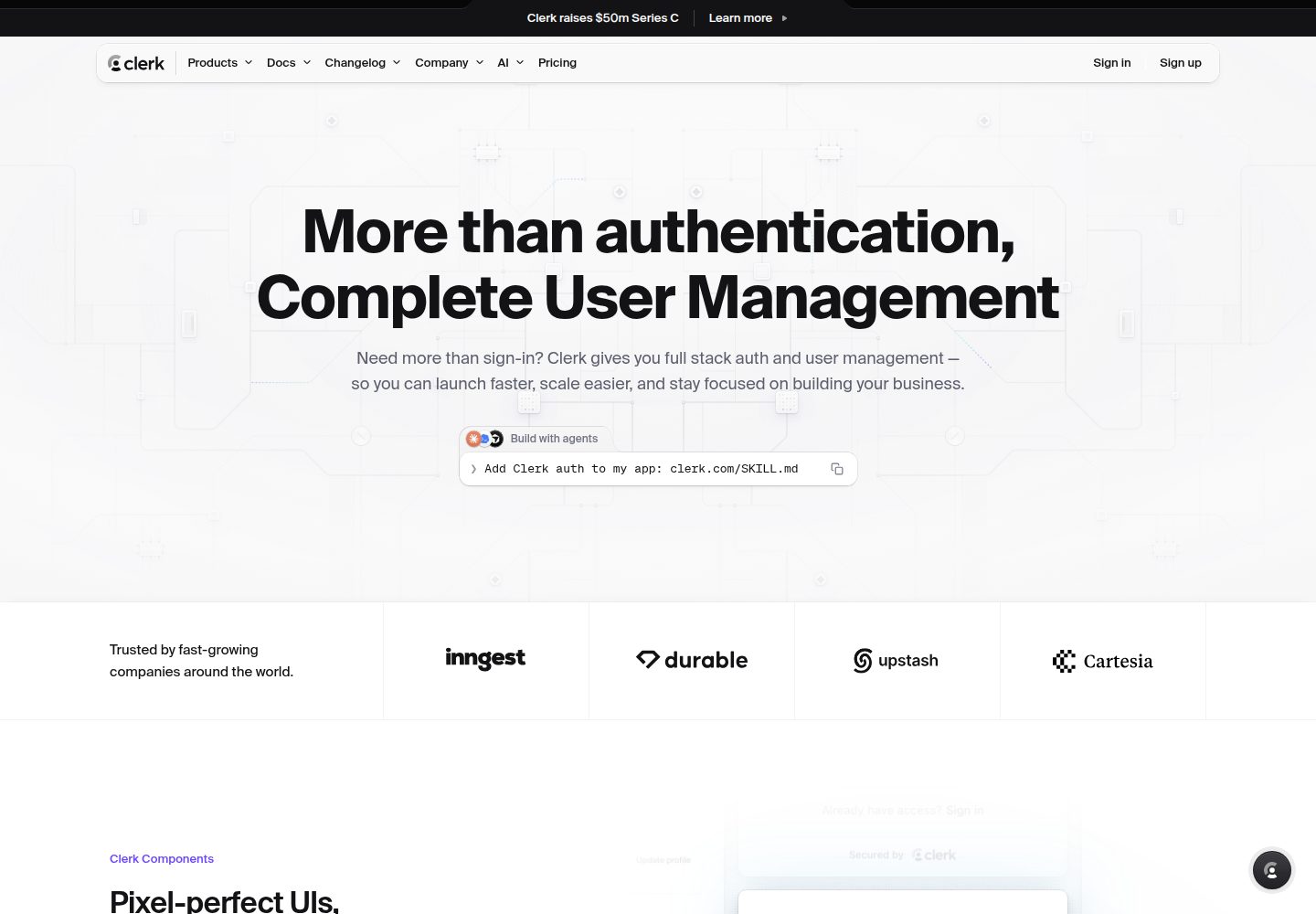The width and height of the screenshot is (1316, 914).
Task: Click the 'Need more than sign-in?' paragraph
Action: pyautogui.click(x=658, y=371)
